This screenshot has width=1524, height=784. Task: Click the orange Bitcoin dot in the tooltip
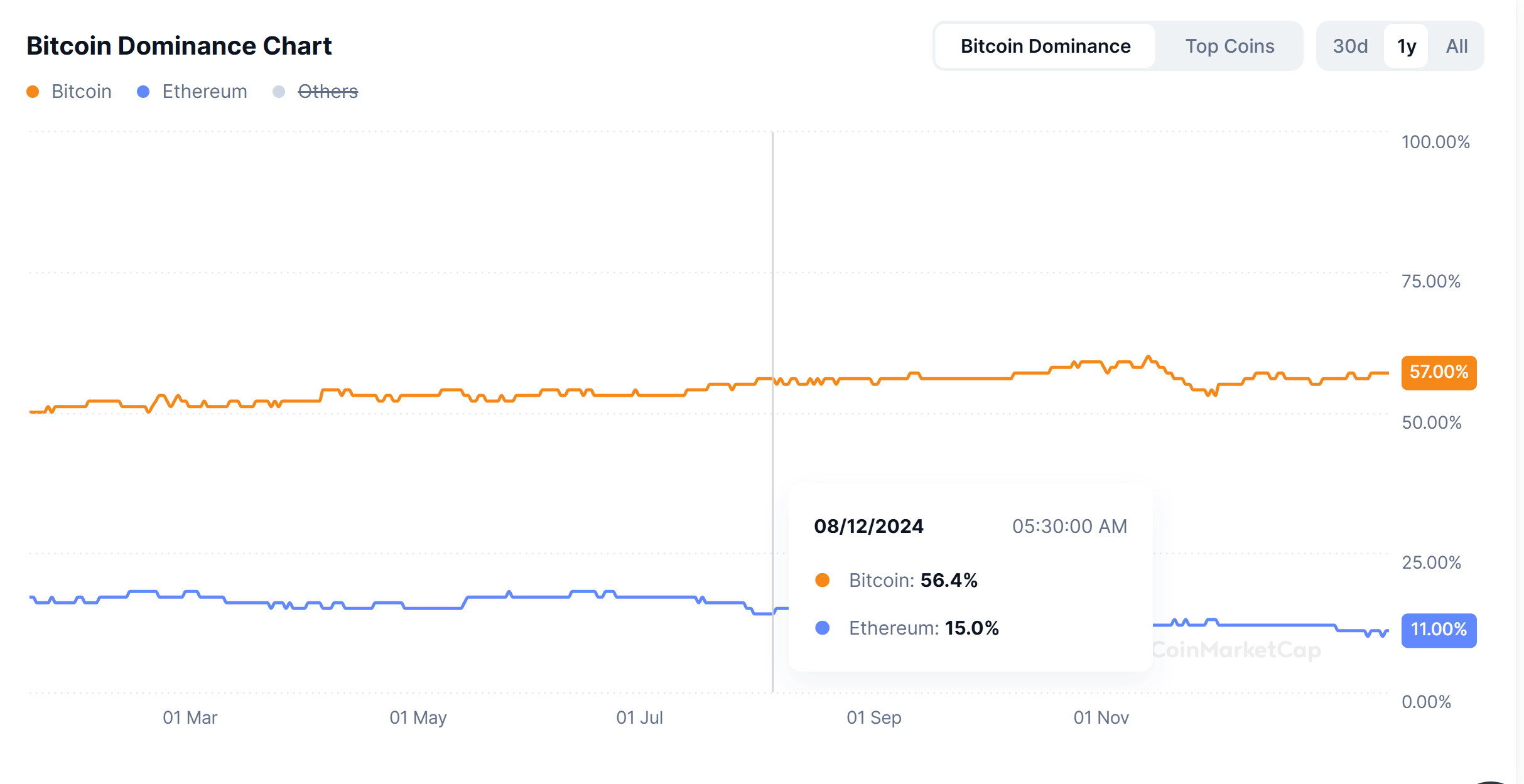click(x=822, y=580)
